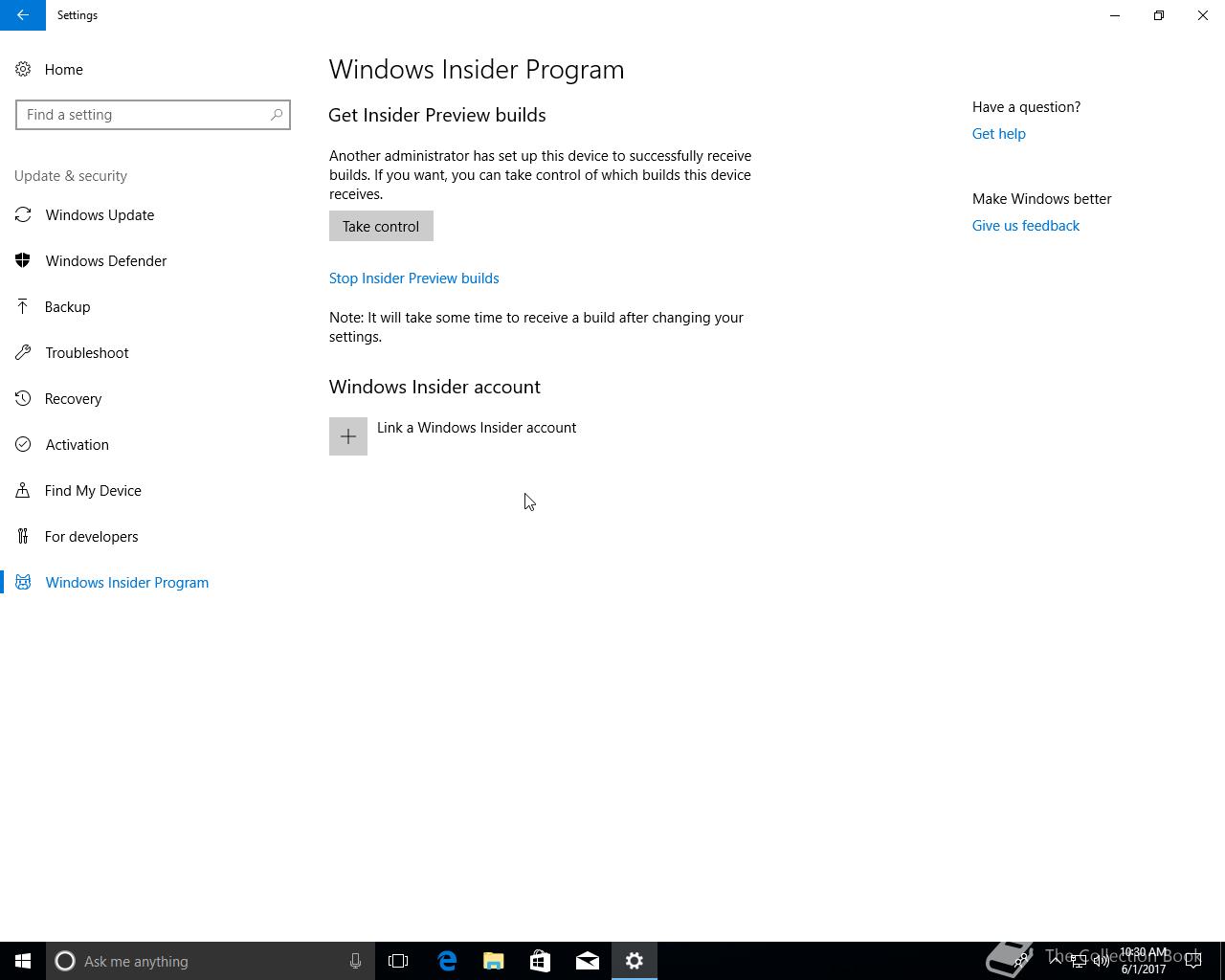Open Home with the gear icon
The image size is (1225, 980).
tap(23, 70)
